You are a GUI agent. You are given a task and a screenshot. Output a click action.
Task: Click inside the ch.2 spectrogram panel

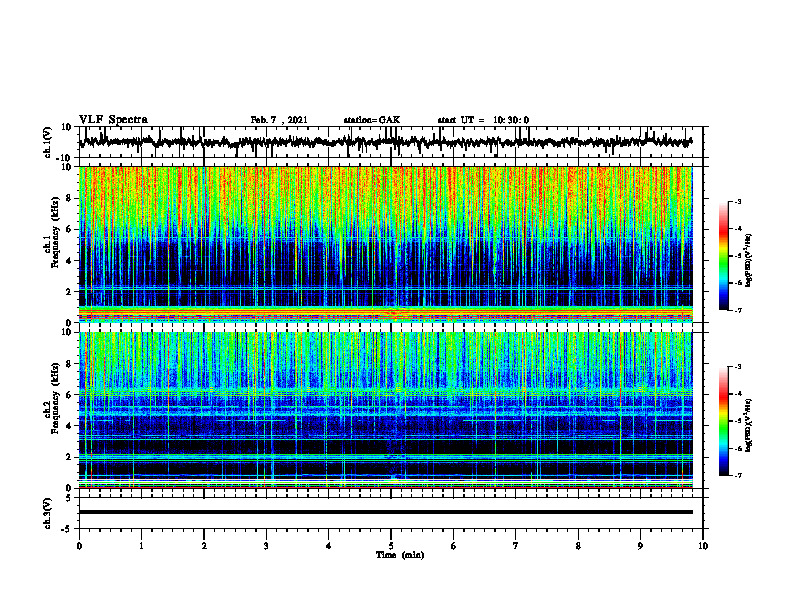click(385, 410)
